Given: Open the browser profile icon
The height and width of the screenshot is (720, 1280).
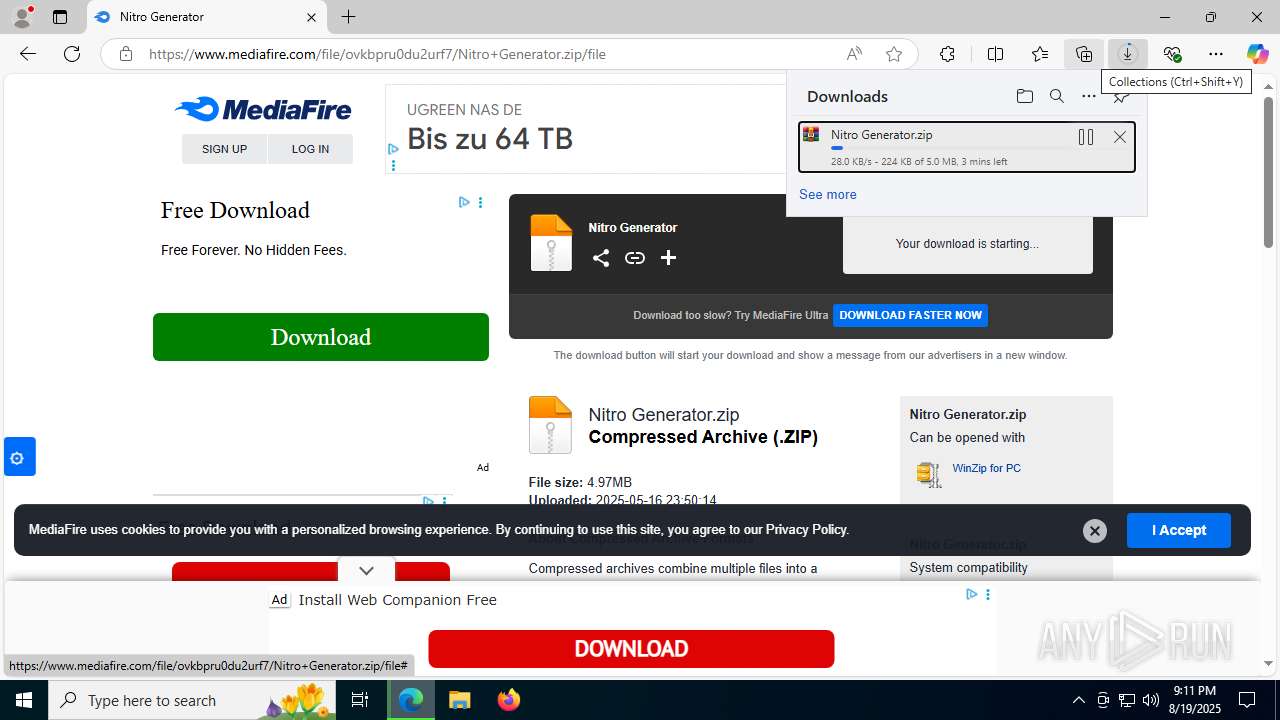Looking at the screenshot, I should 22,17.
